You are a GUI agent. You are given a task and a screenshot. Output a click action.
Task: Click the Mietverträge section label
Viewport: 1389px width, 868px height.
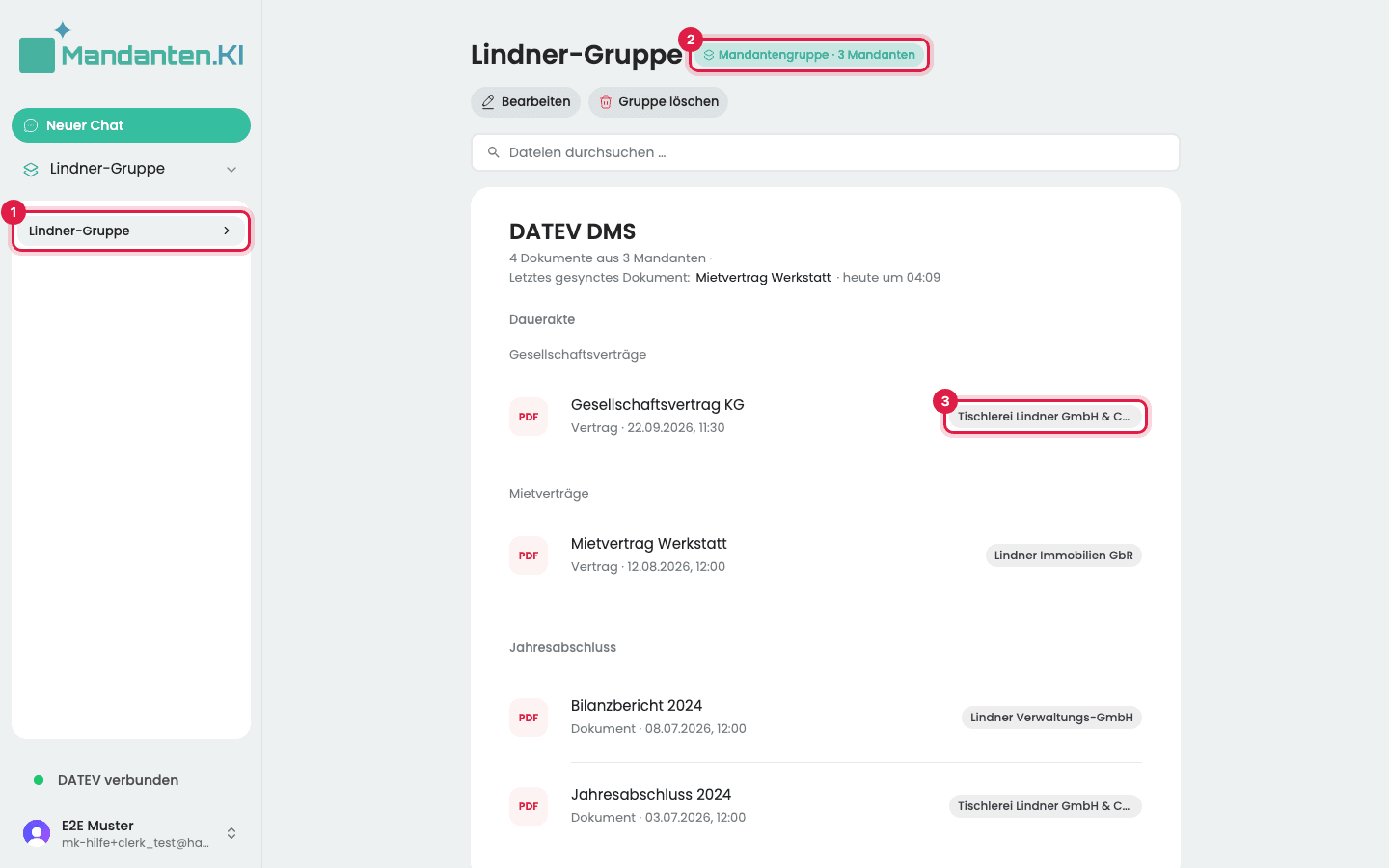click(549, 494)
